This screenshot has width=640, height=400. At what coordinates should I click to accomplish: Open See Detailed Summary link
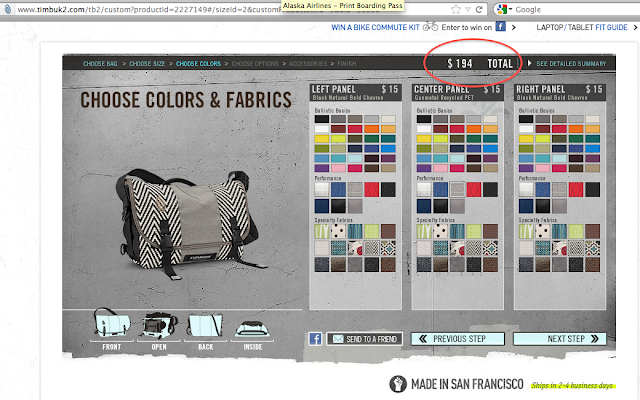[571, 64]
